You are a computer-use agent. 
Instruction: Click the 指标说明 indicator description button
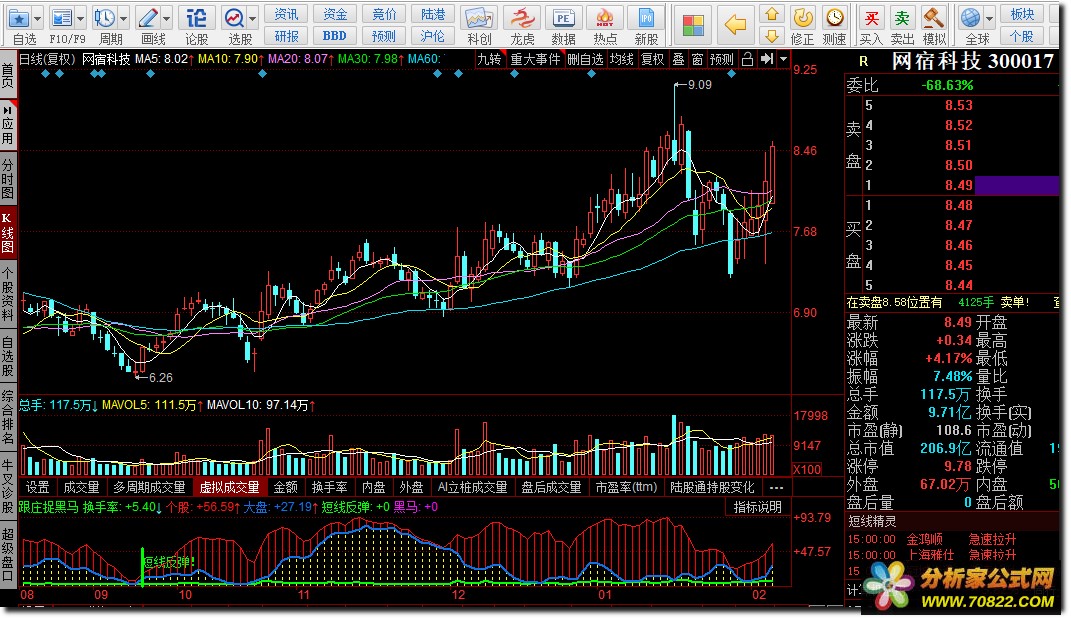click(x=757, y=507)
